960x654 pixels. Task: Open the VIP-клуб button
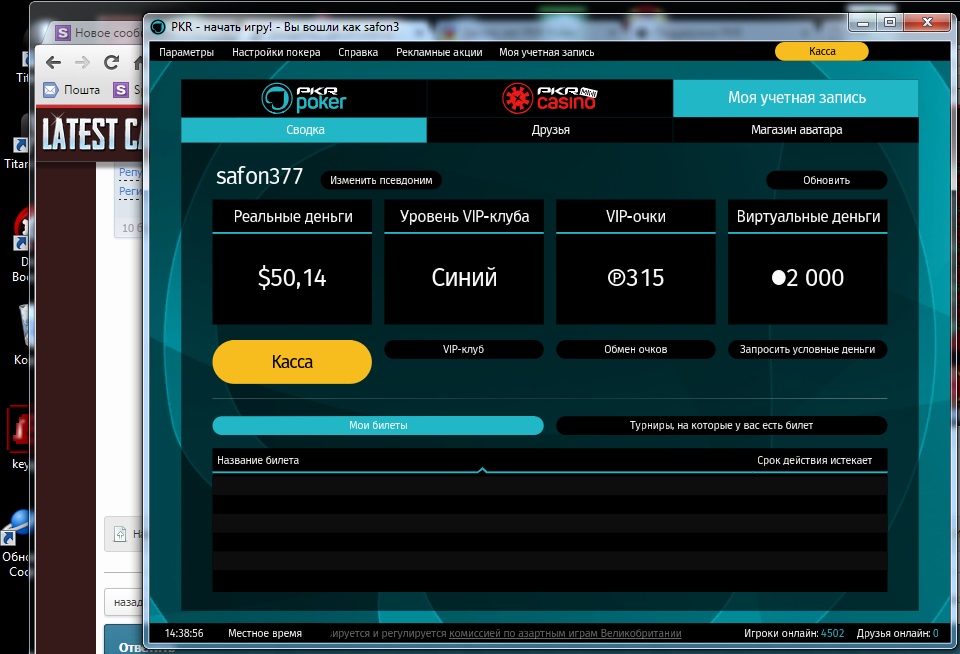pos(463,349)
